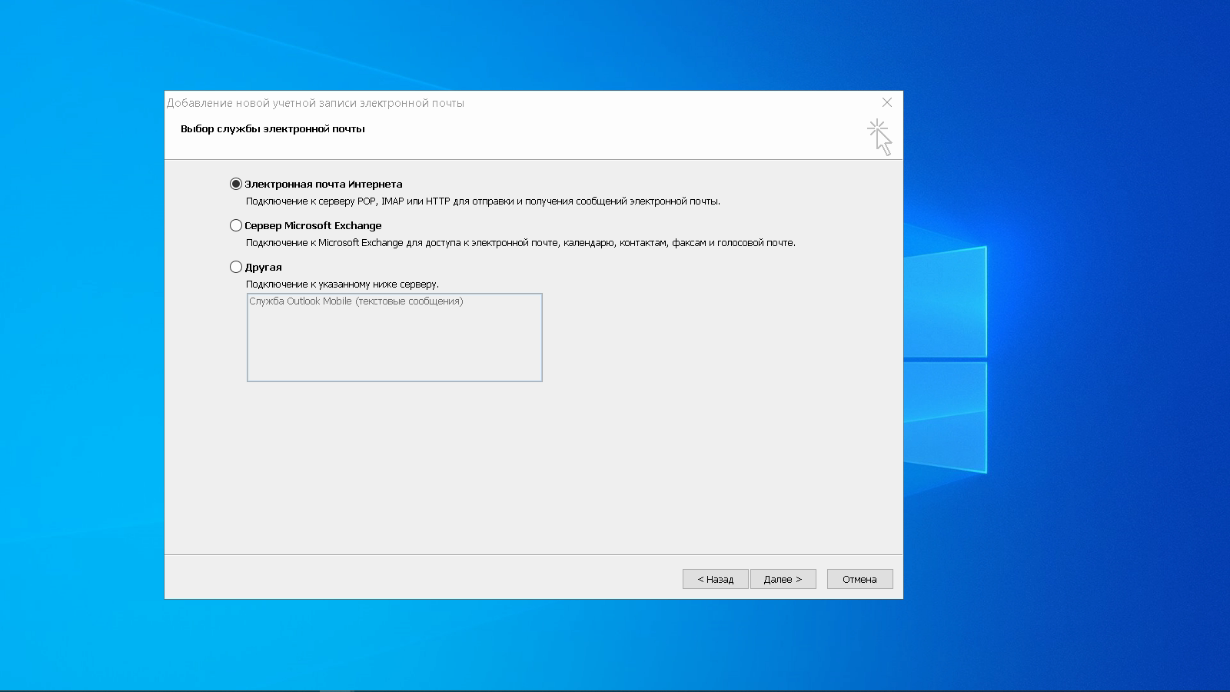1230x692 pixels.
Task: Click the Выбор службы электронной почты heading
Action: click(x=272, y=129)
